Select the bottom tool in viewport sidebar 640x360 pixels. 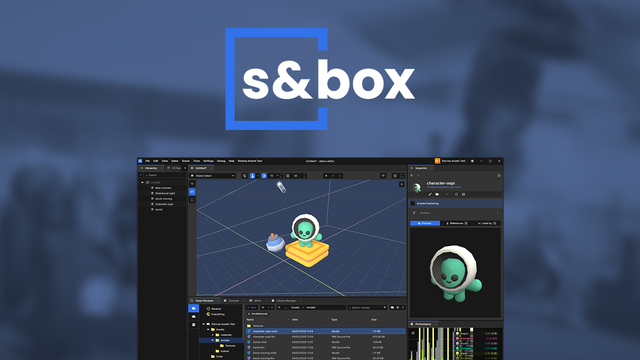pos(192,200)
